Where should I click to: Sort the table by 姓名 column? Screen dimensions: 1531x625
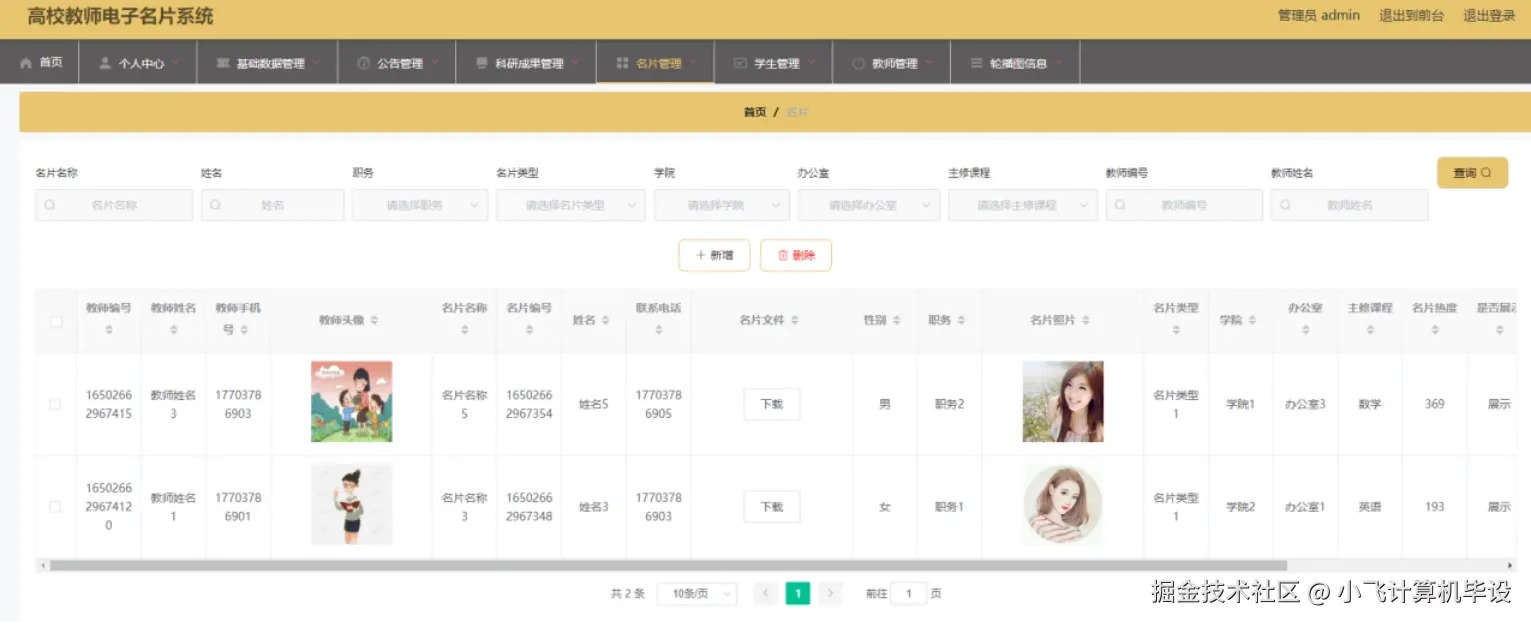[605, 320]
